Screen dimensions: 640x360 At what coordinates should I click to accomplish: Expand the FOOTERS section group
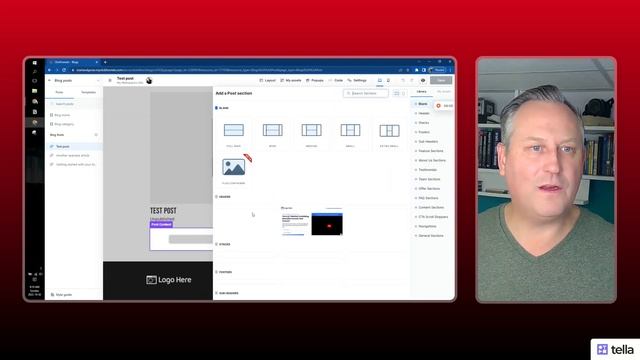[224, 272]
